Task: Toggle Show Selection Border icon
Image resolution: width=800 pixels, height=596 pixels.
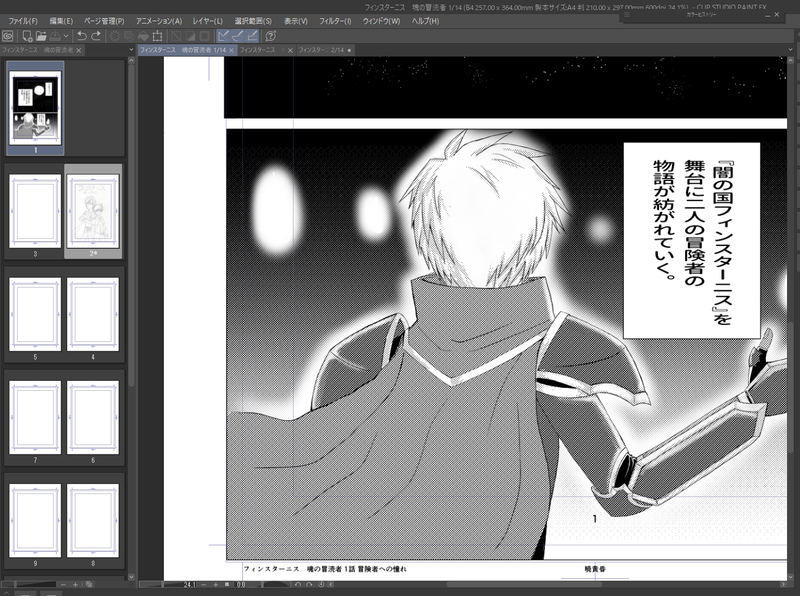Action: click(205, 36)
